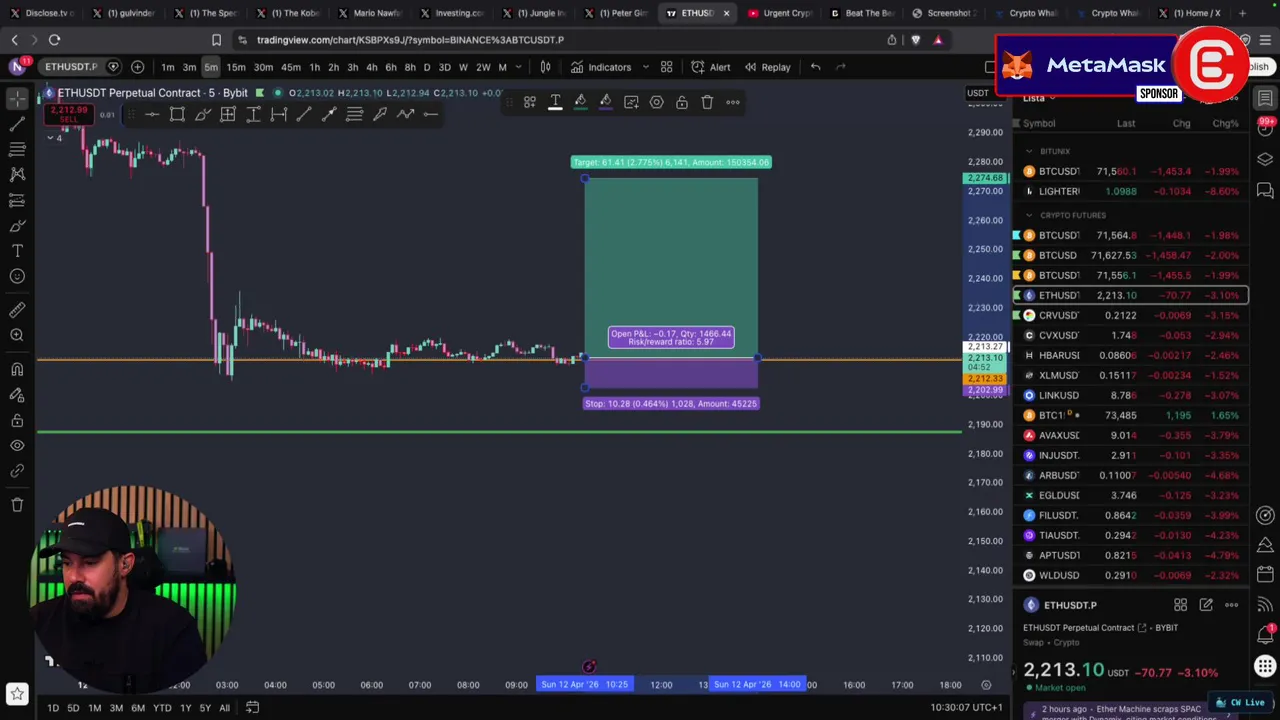Open the ETHUSDT.P symbol search
Viewport: 1280px width, 720px height.
point(70,67)
